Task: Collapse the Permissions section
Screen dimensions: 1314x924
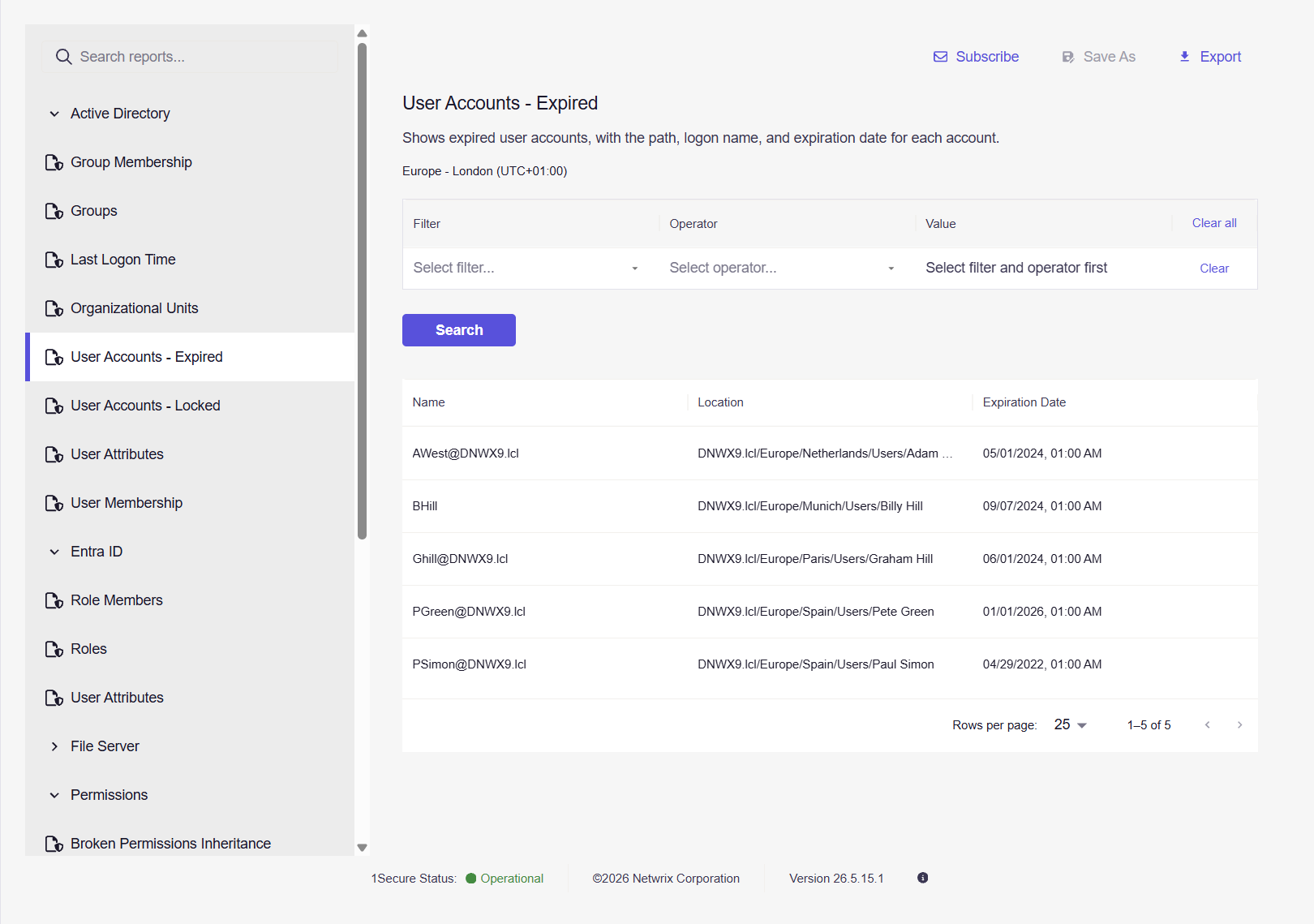Action: click(54, 795)
